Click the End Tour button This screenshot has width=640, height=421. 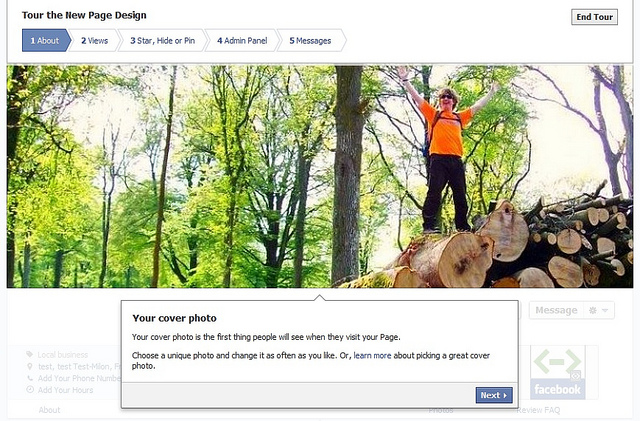coord(594,17)
